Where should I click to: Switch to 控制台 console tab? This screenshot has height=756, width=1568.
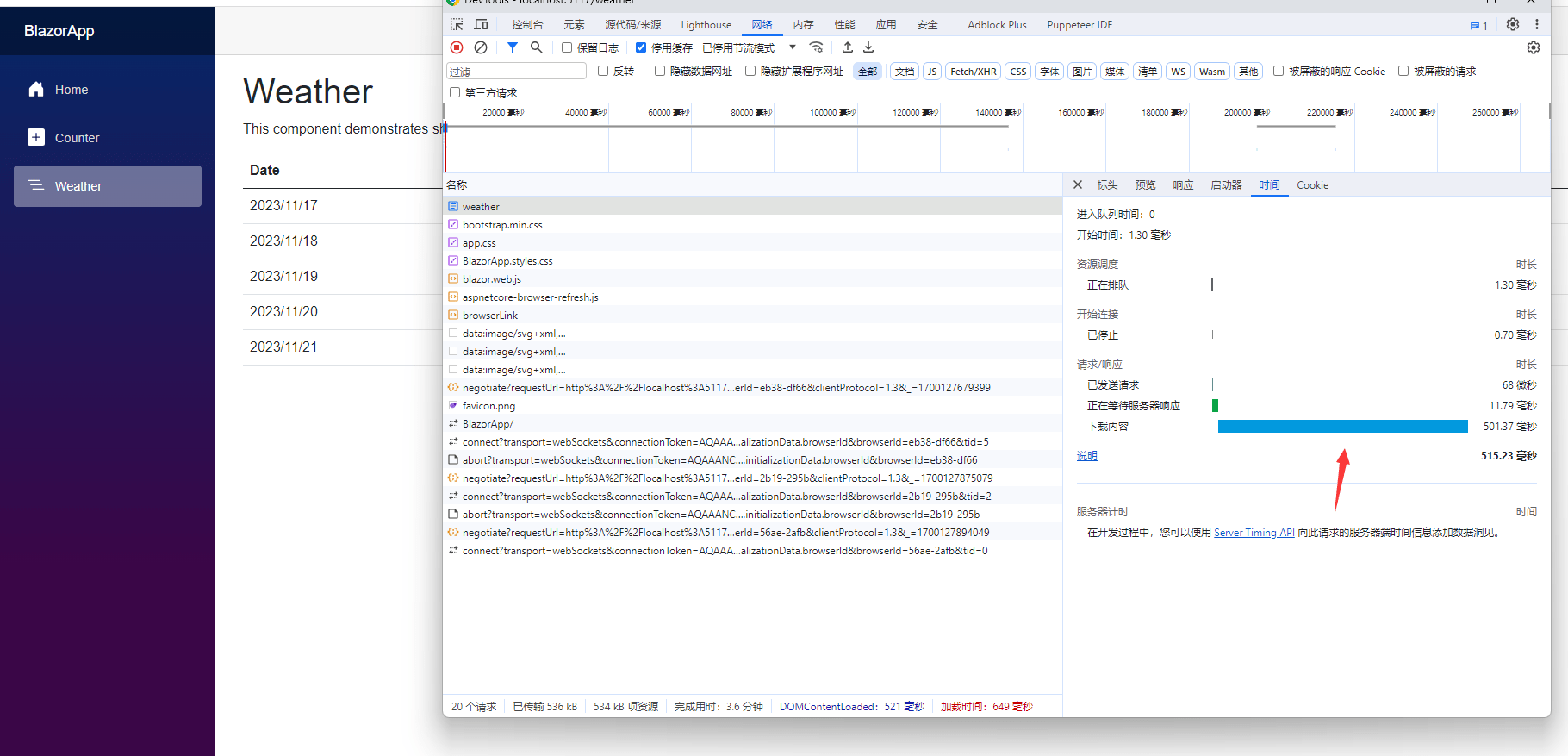[527, 25]
